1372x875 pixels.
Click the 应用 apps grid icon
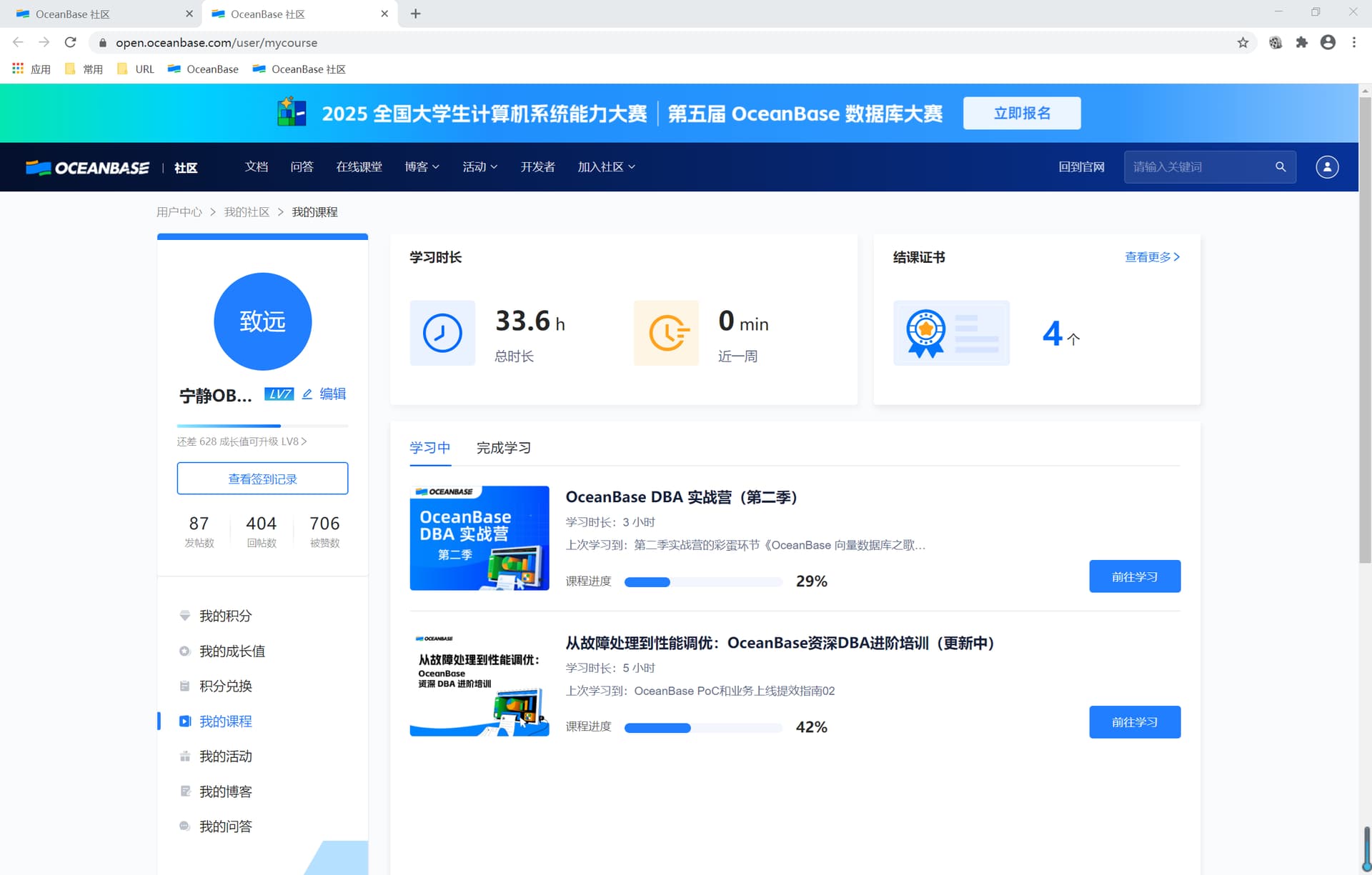18,69
